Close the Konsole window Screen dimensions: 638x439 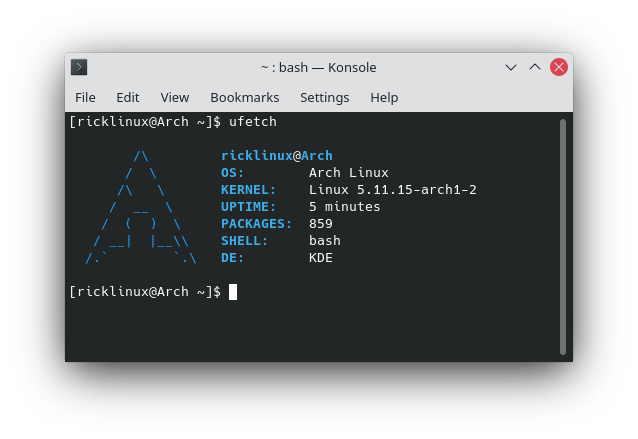[559, 67]
